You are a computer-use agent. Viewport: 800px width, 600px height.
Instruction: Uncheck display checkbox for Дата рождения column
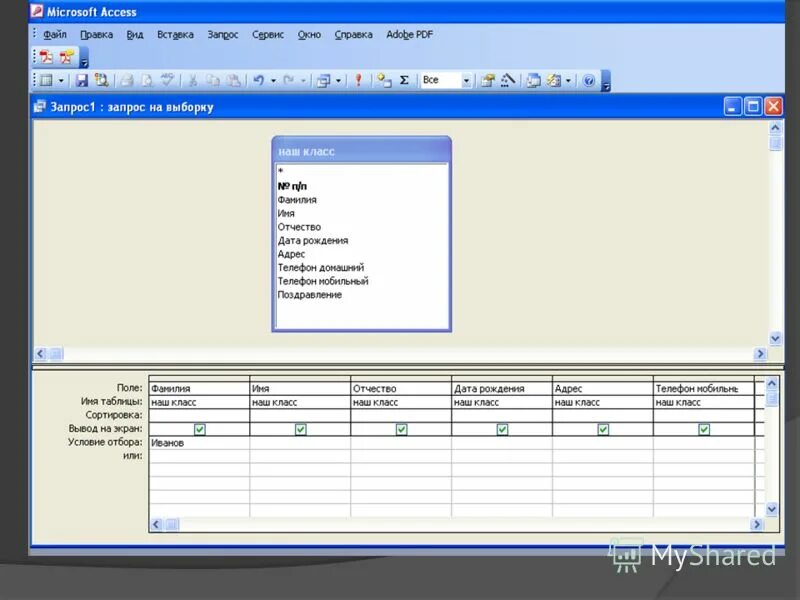click(x=503, y=430)
